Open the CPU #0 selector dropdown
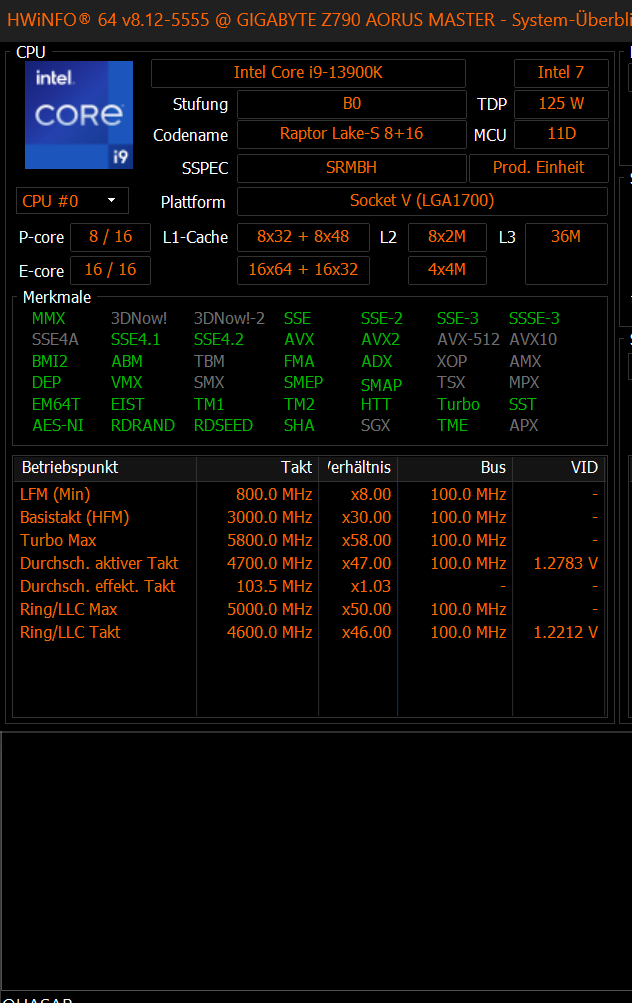The image size is (632, 1003). [x=72, y=201]
